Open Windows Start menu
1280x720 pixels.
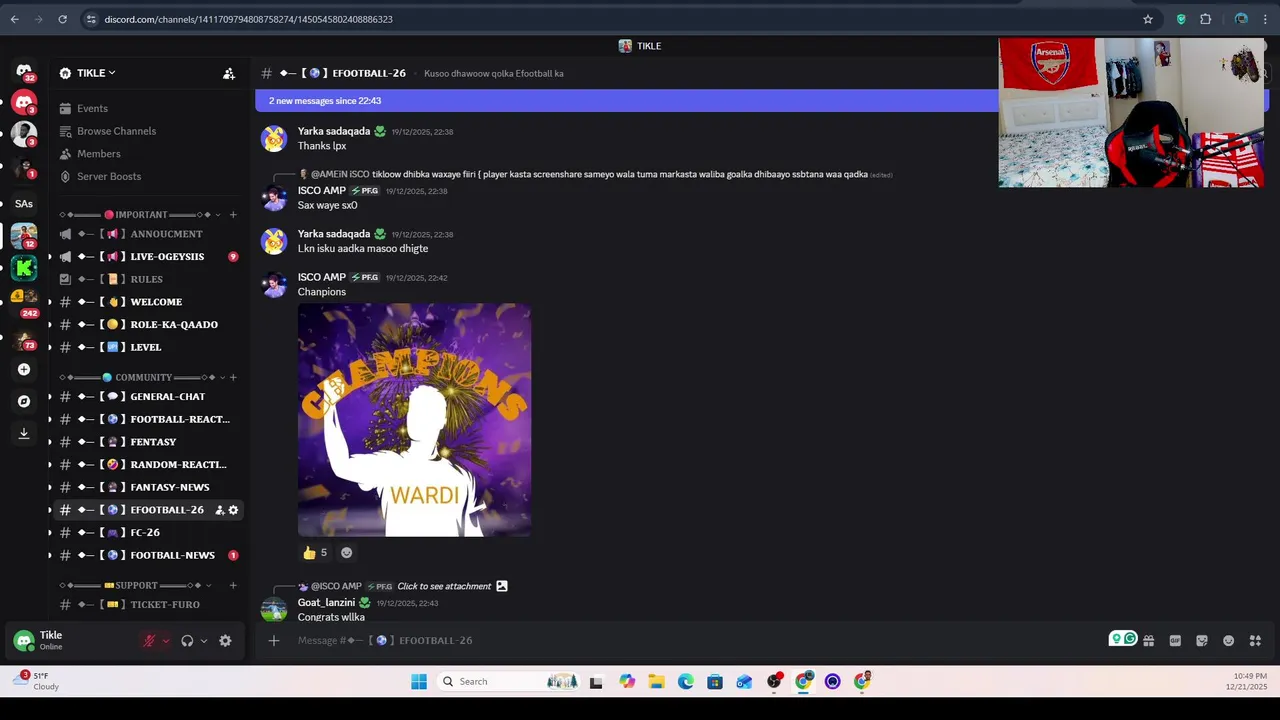click(419, 682)
